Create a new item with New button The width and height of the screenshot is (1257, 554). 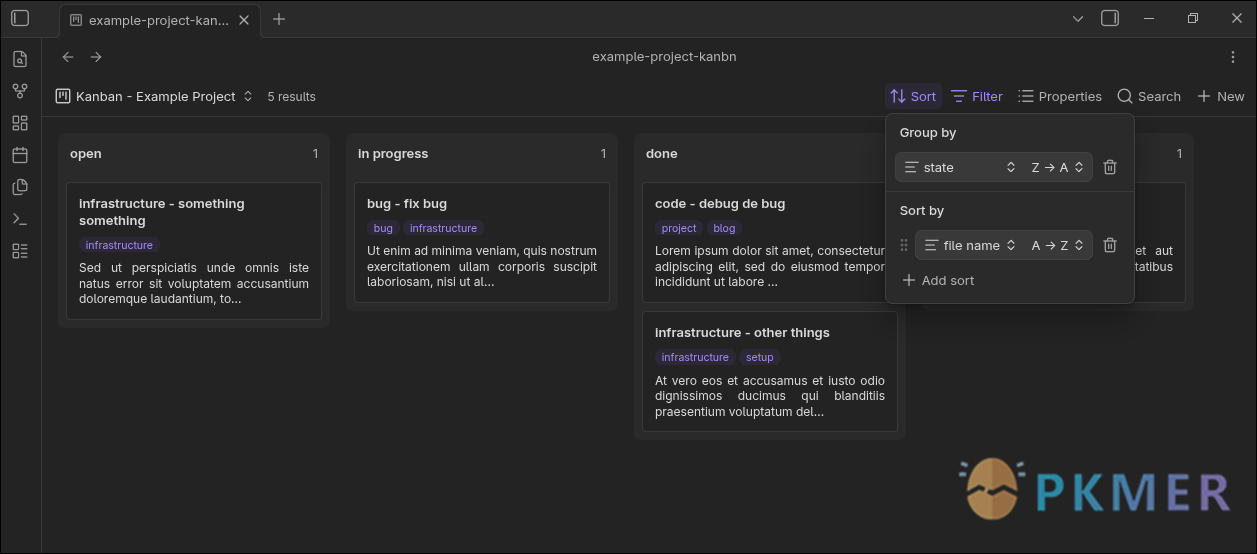pos(1221,96)
